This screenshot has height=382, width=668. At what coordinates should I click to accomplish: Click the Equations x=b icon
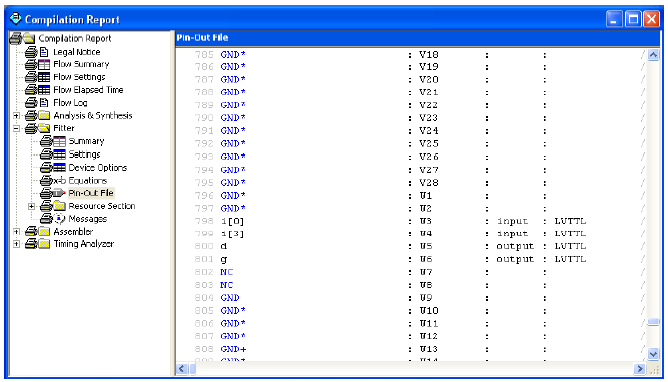click(60, 181)
